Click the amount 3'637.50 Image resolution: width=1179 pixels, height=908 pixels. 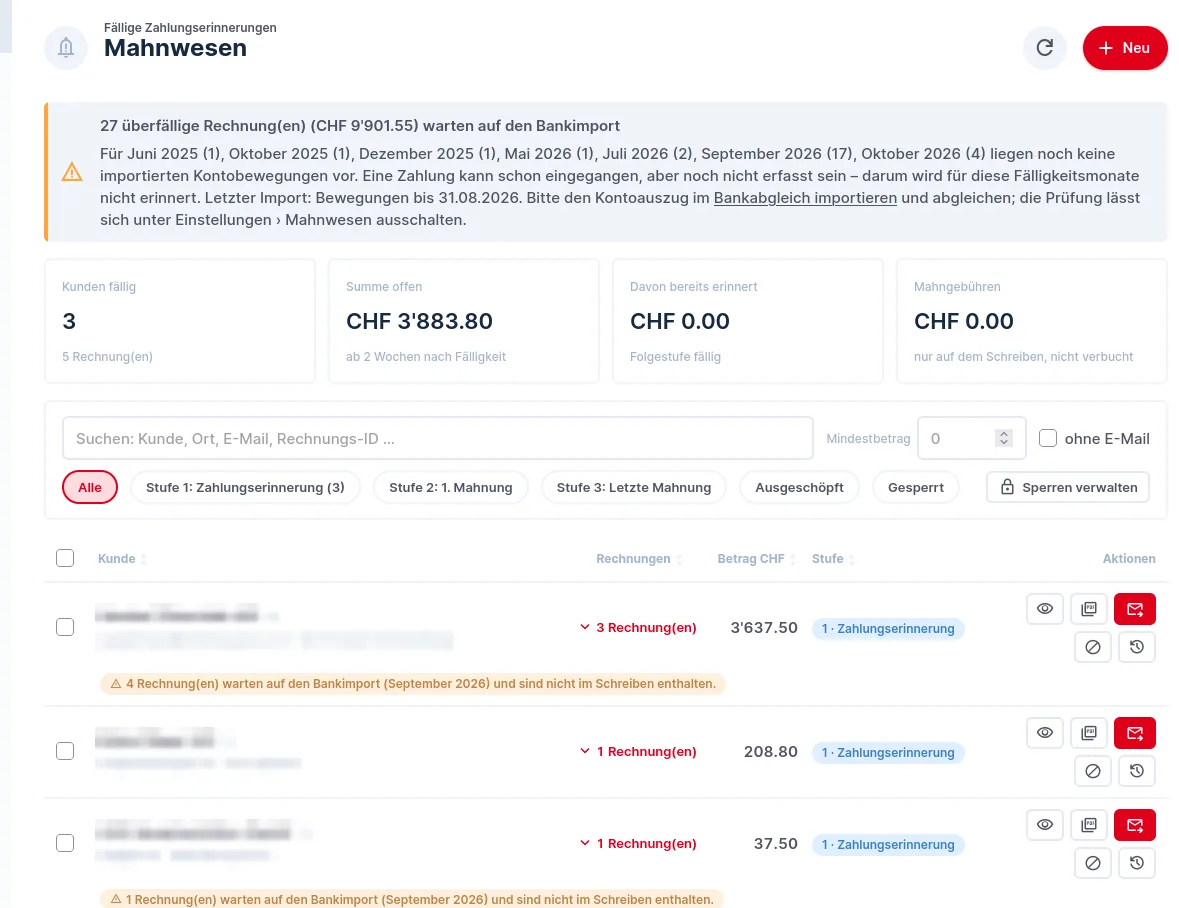point(764,628)
